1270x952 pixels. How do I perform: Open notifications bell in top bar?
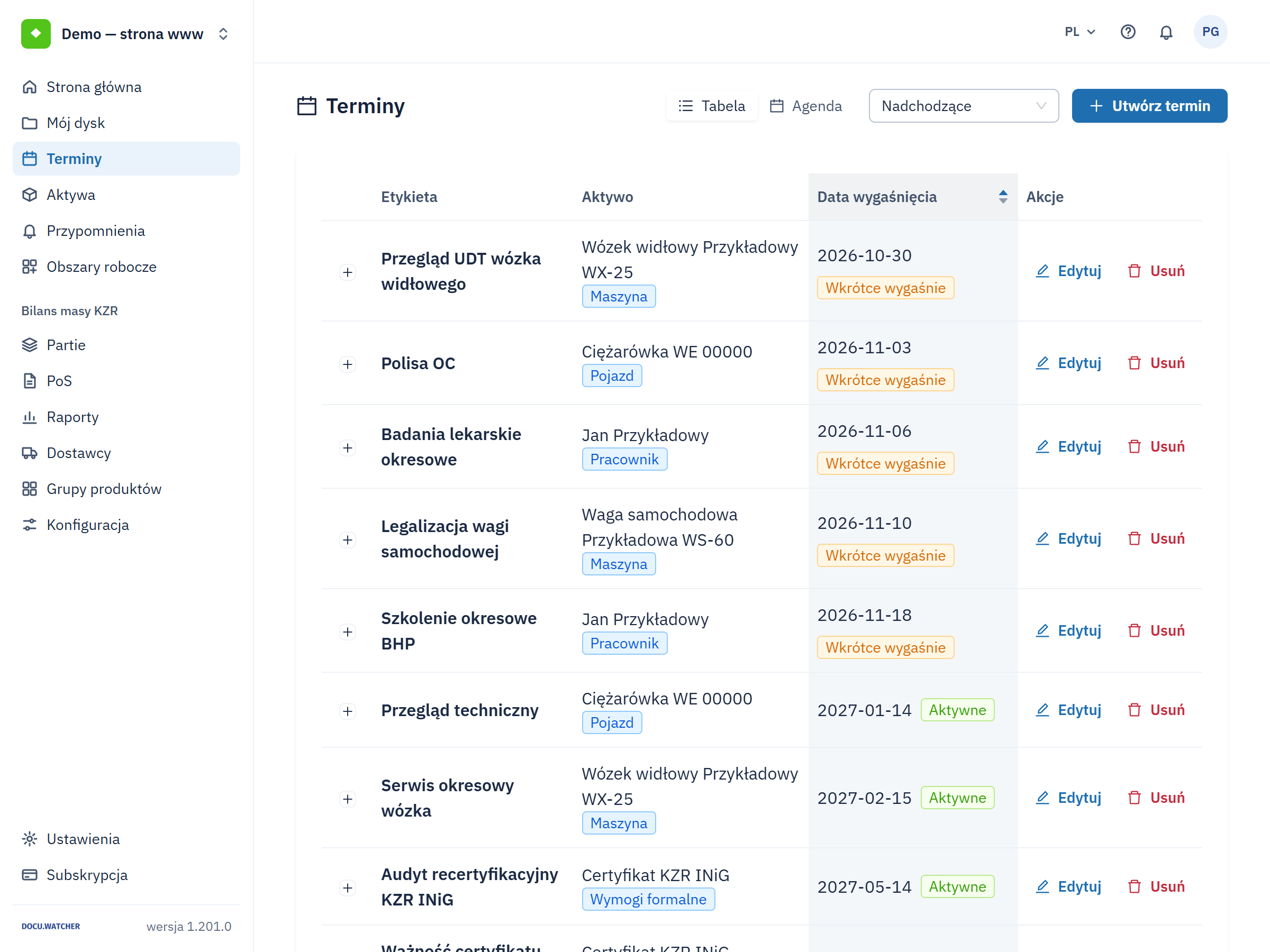tap(1166, 32)
